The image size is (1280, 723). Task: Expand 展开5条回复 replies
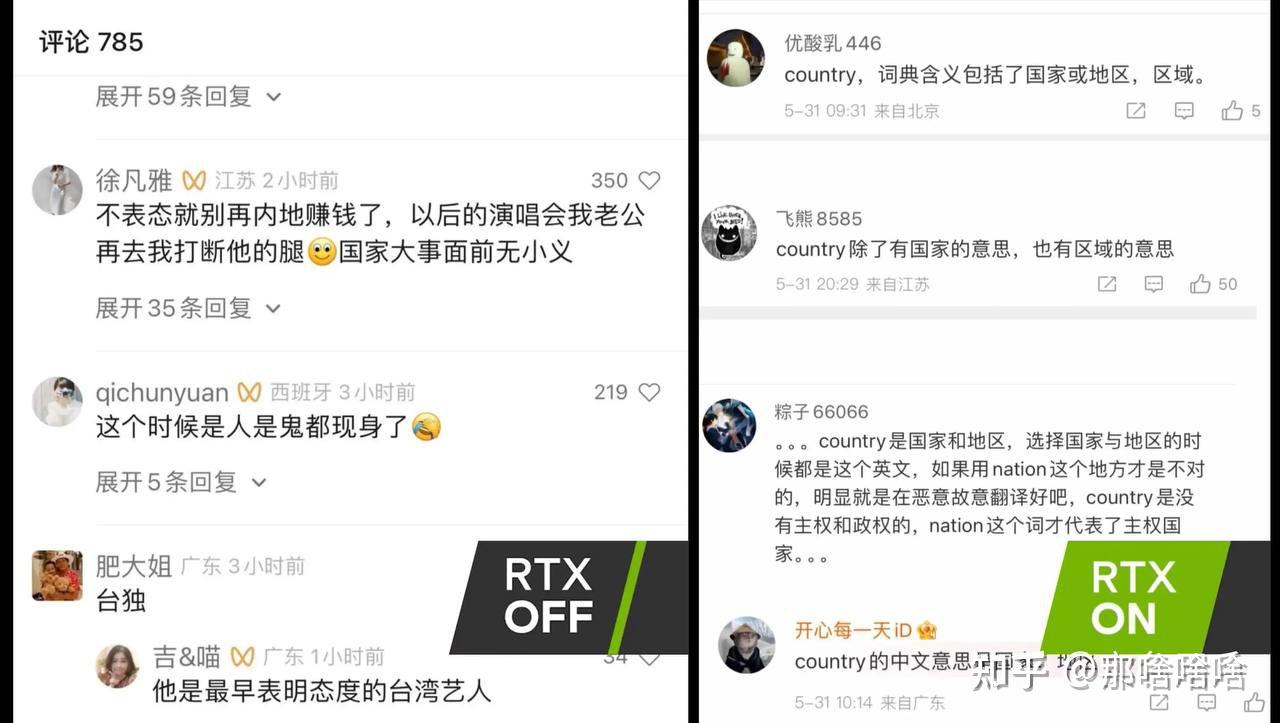[181, 482]
